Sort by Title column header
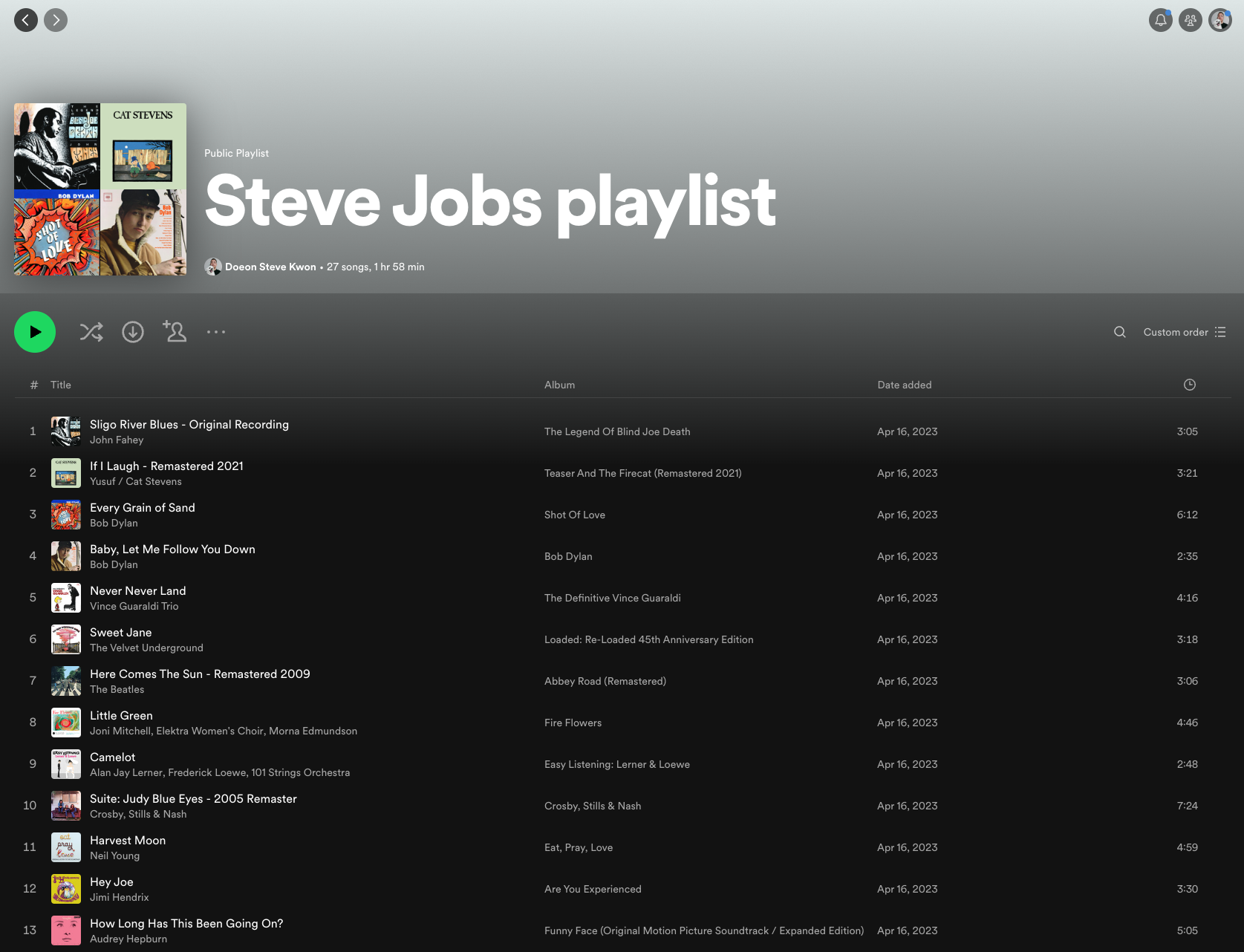The height and width of the screenshot is (952, 1244). pyautogui.click(x=61, y=385)
